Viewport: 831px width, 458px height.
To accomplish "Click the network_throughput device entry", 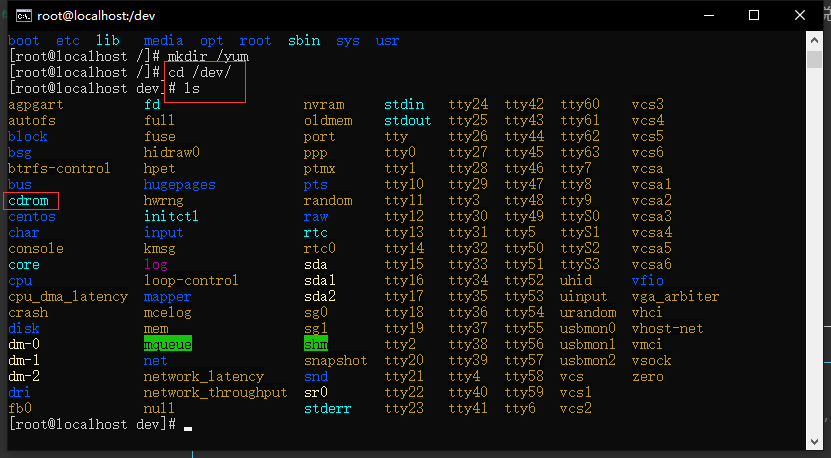I will tap(215, 393).
